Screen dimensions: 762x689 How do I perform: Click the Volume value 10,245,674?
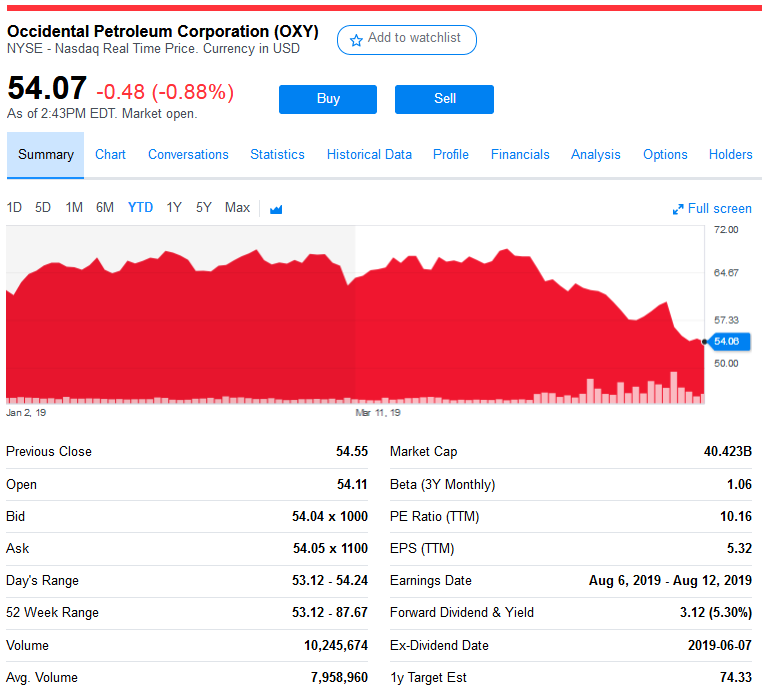336,646
